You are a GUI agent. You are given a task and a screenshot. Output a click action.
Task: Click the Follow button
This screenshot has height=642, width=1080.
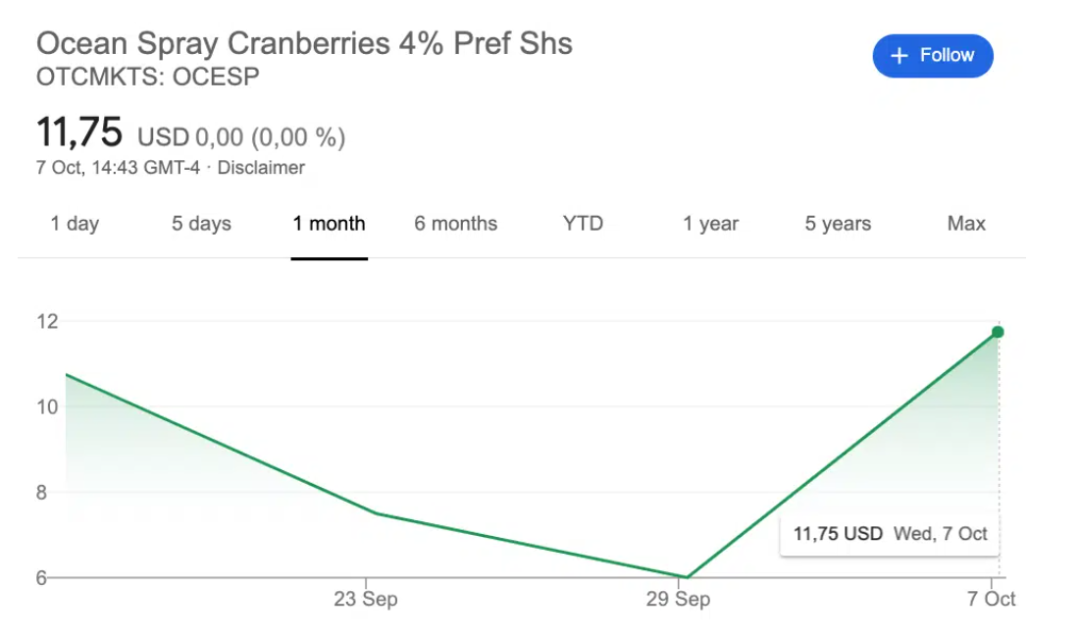click(932, 56)
